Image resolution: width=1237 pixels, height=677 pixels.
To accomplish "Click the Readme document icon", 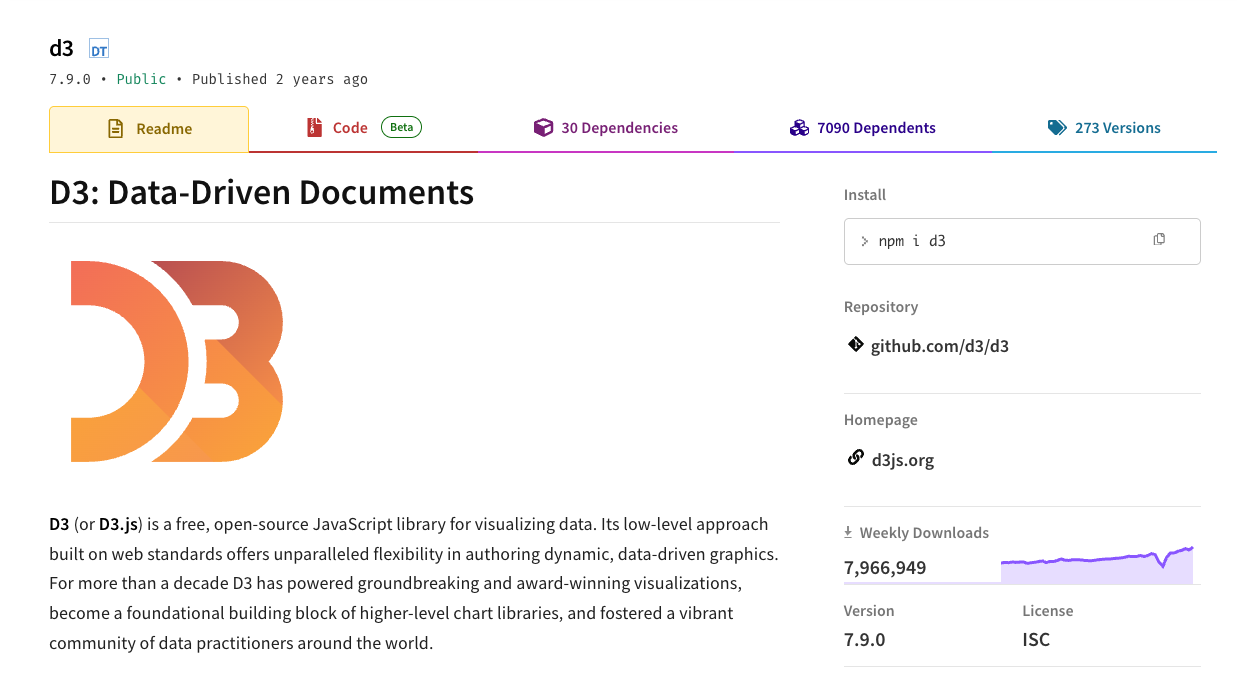I will tap(116, 128).
